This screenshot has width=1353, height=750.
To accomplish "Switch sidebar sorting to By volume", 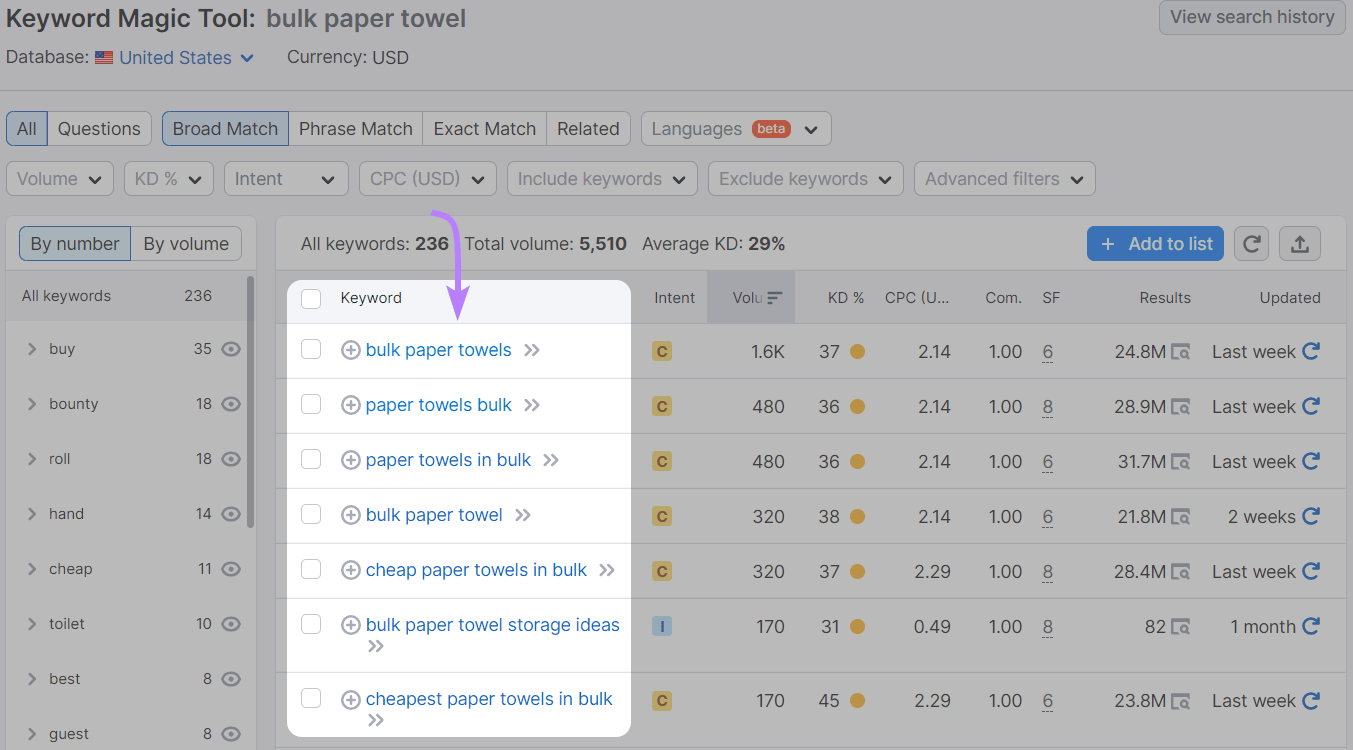I will pos(186,243).
